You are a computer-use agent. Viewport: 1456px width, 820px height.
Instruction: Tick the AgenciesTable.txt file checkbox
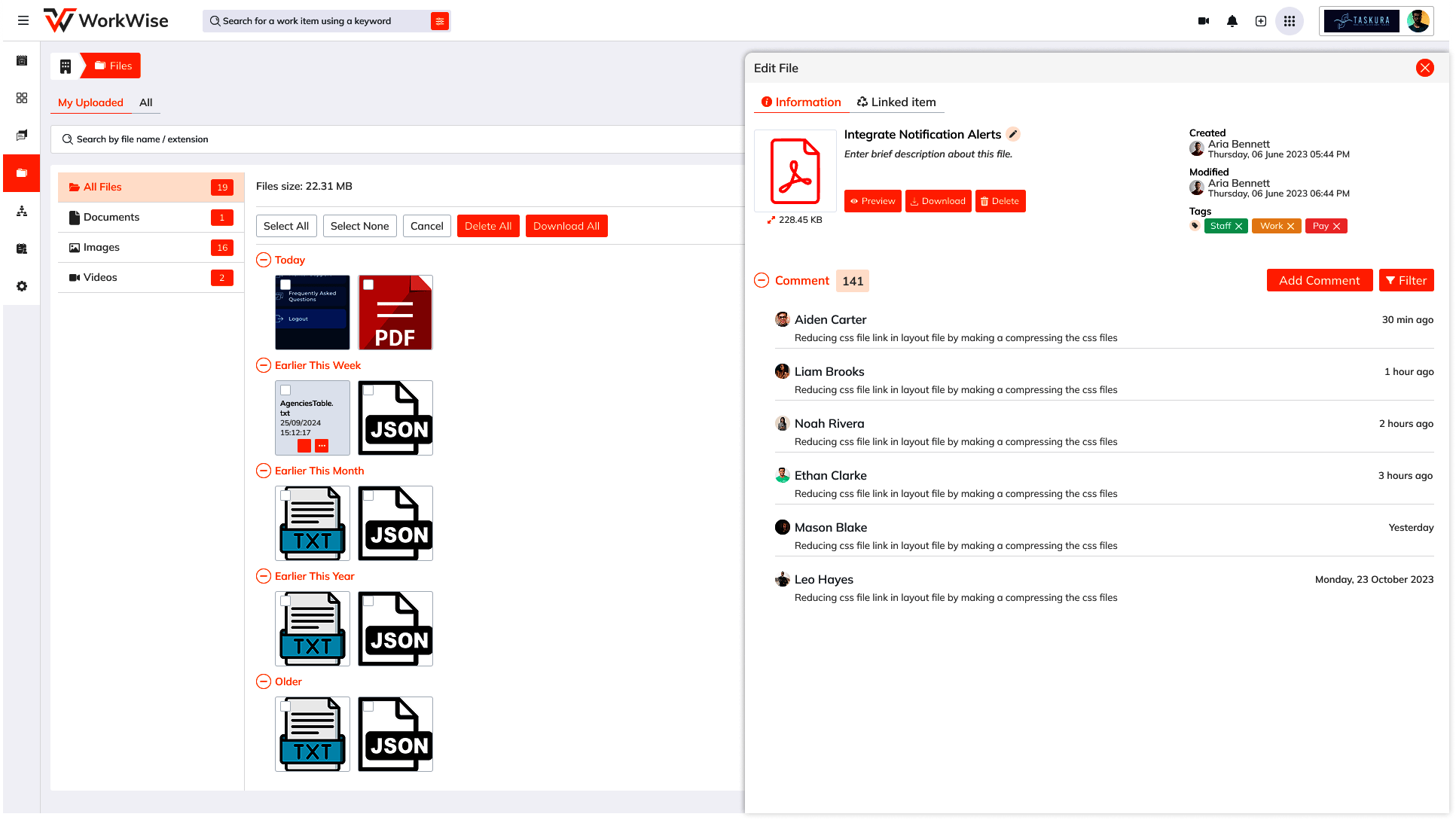tap(285, 390)
